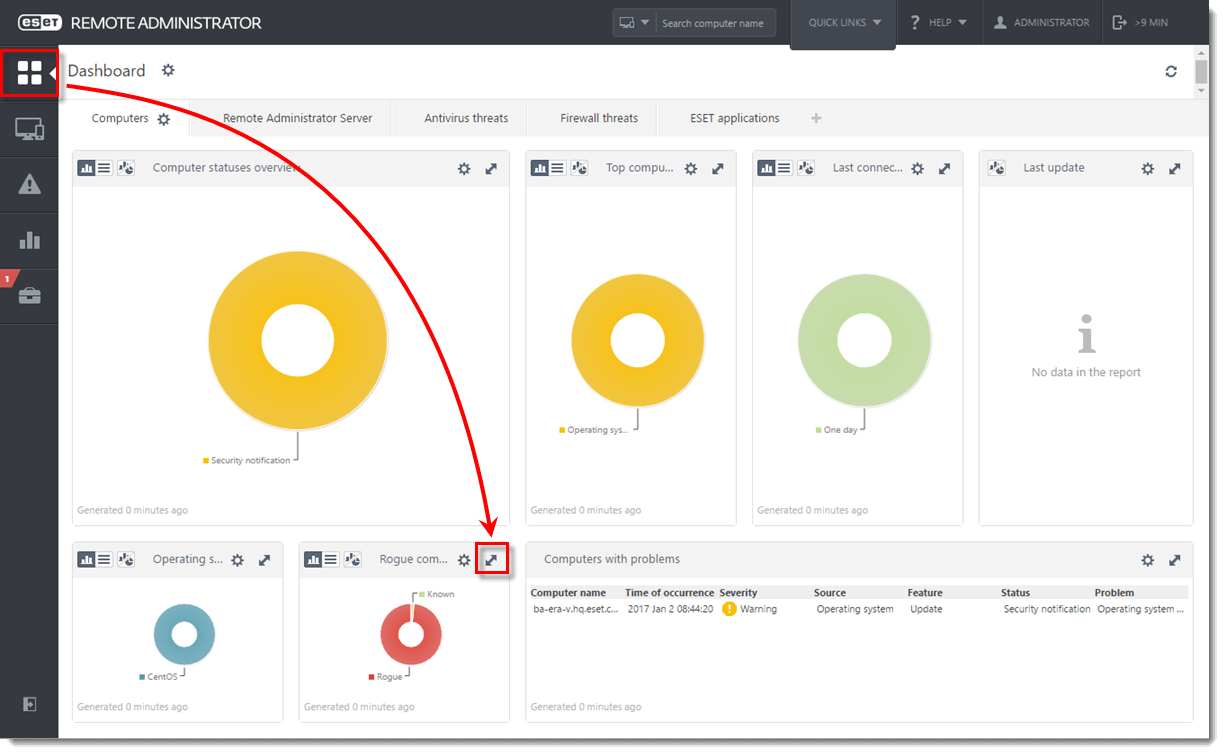
Task: Open settings gear of Last connection panel
Action: pyautogui.click(x=918, y=169)
